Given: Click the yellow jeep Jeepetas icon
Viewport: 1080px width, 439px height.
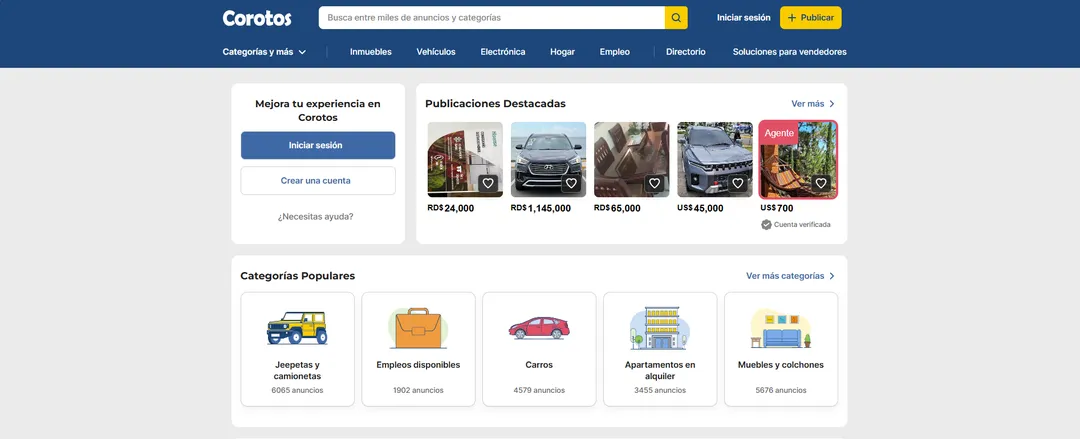Looking at the screenshot, I should click(x=298, y=327).
